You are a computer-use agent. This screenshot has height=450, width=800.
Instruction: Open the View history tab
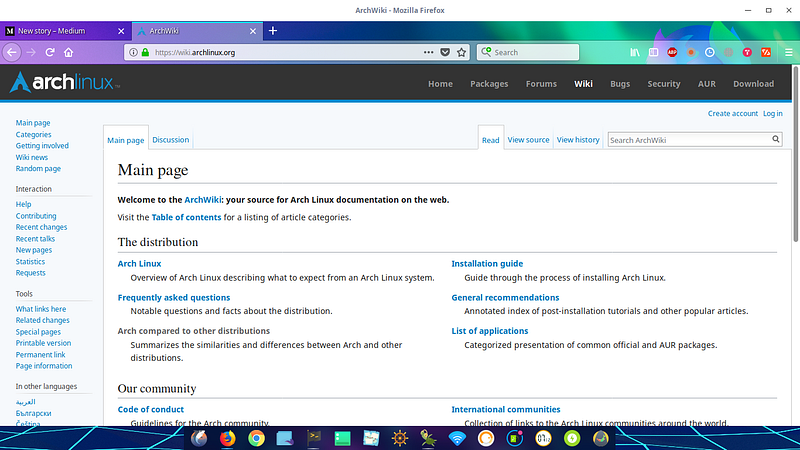click(578, 140)
